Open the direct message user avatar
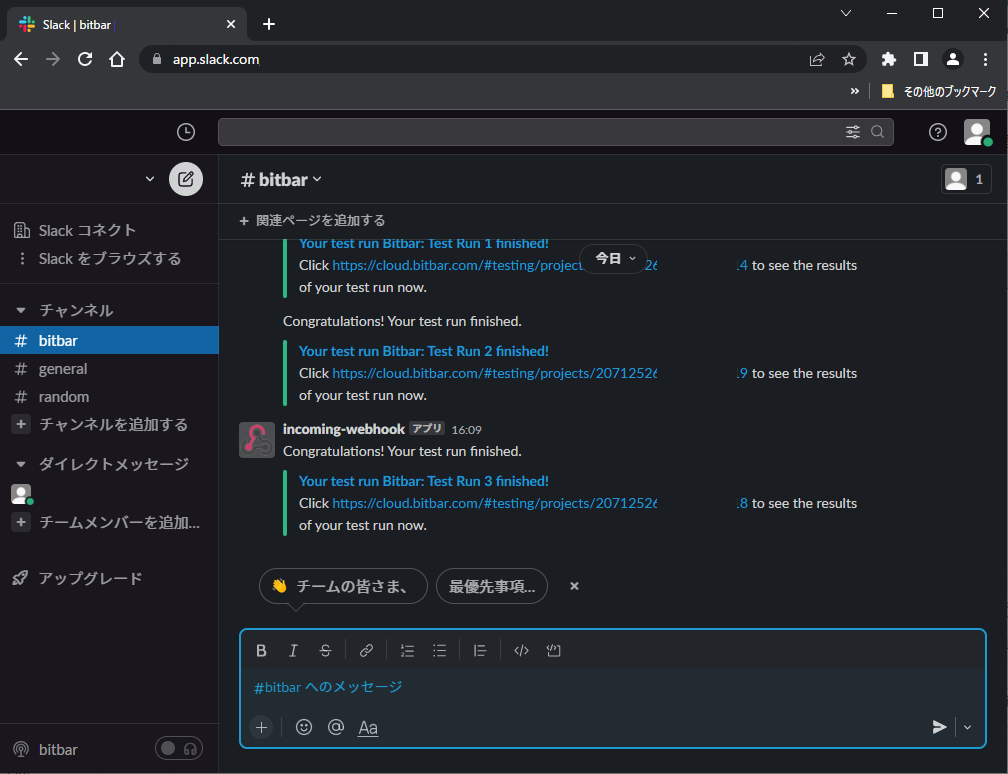This screenshot has height=774, width=1008. [21, 494]
